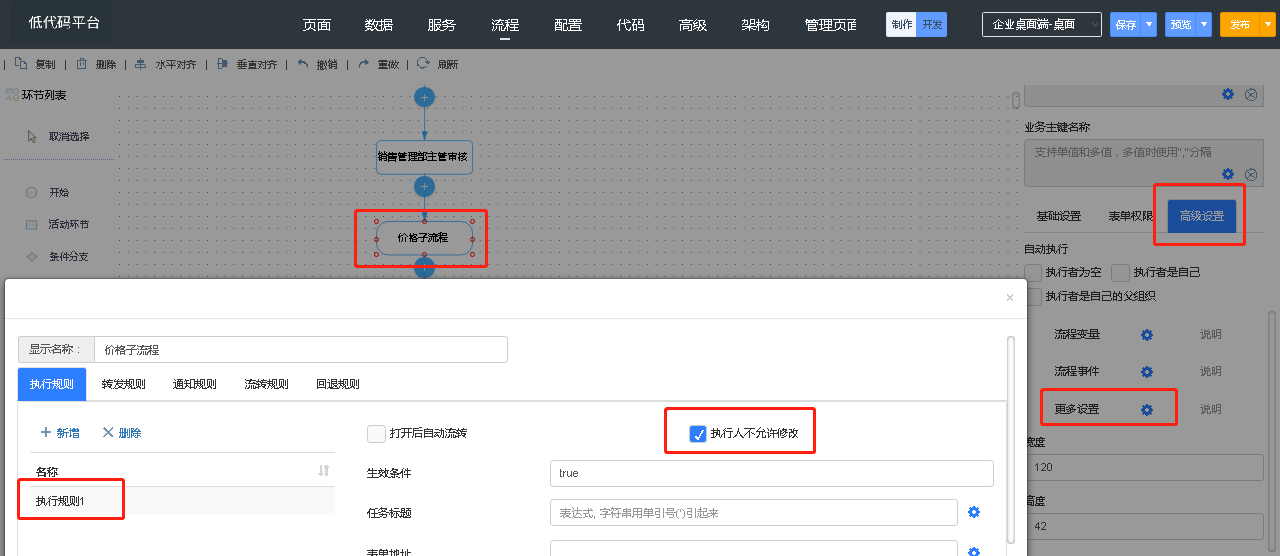
Task: Expand the dropdown arrow next to 保存
Action: [x=1149, y=25]
